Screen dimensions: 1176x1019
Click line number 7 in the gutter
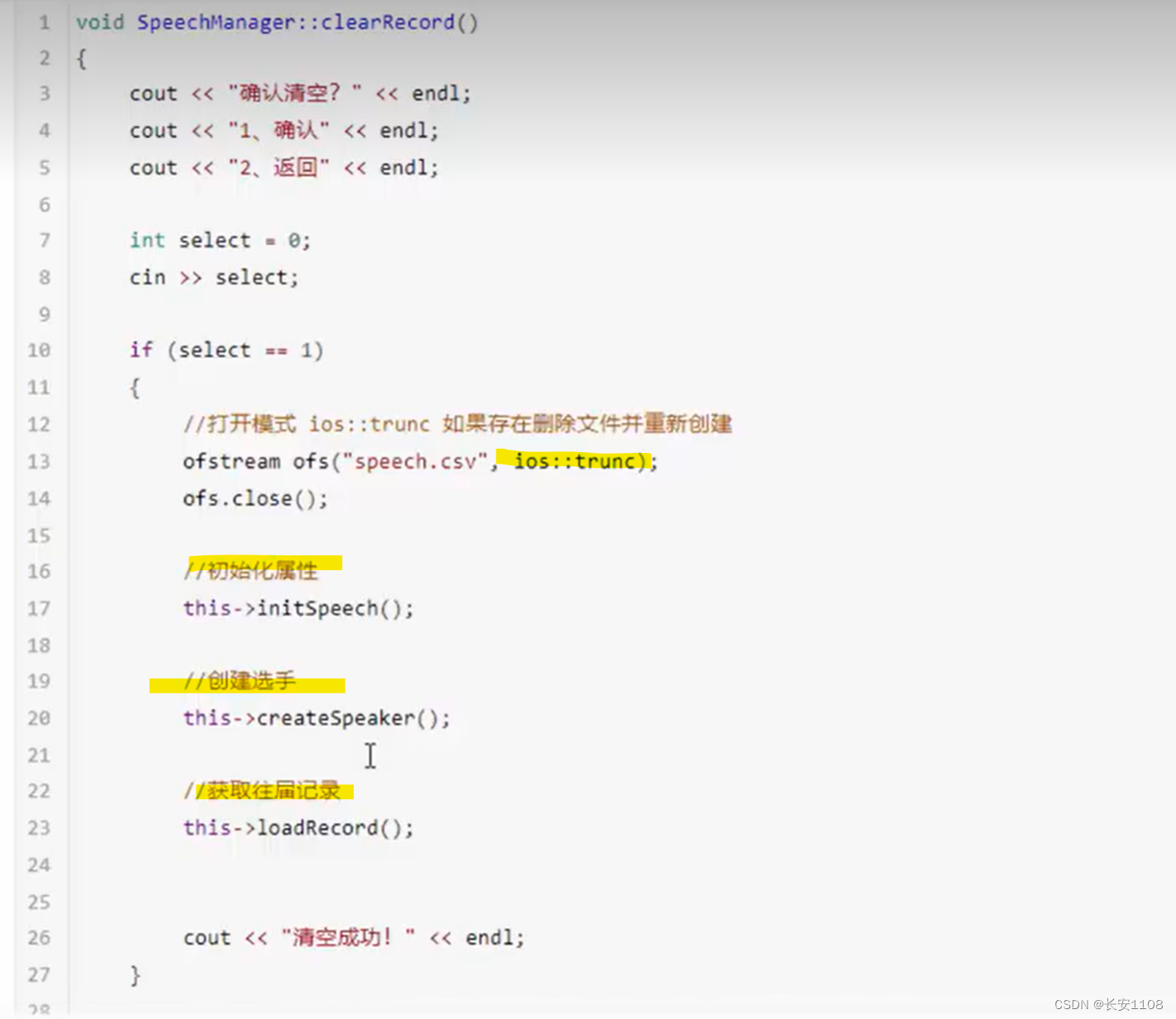[x=45, y=240]
